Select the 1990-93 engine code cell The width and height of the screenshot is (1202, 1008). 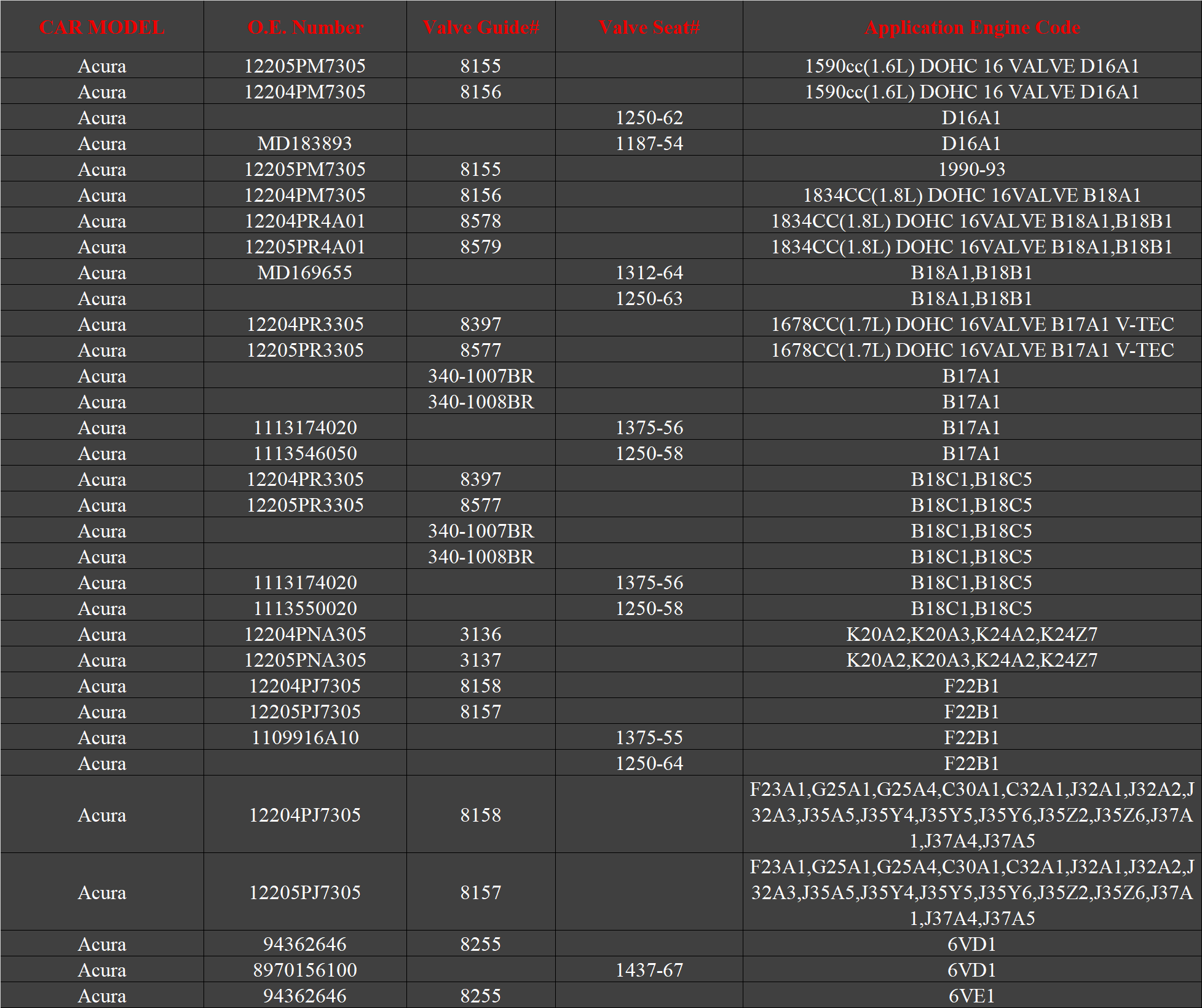coord(972,169)
